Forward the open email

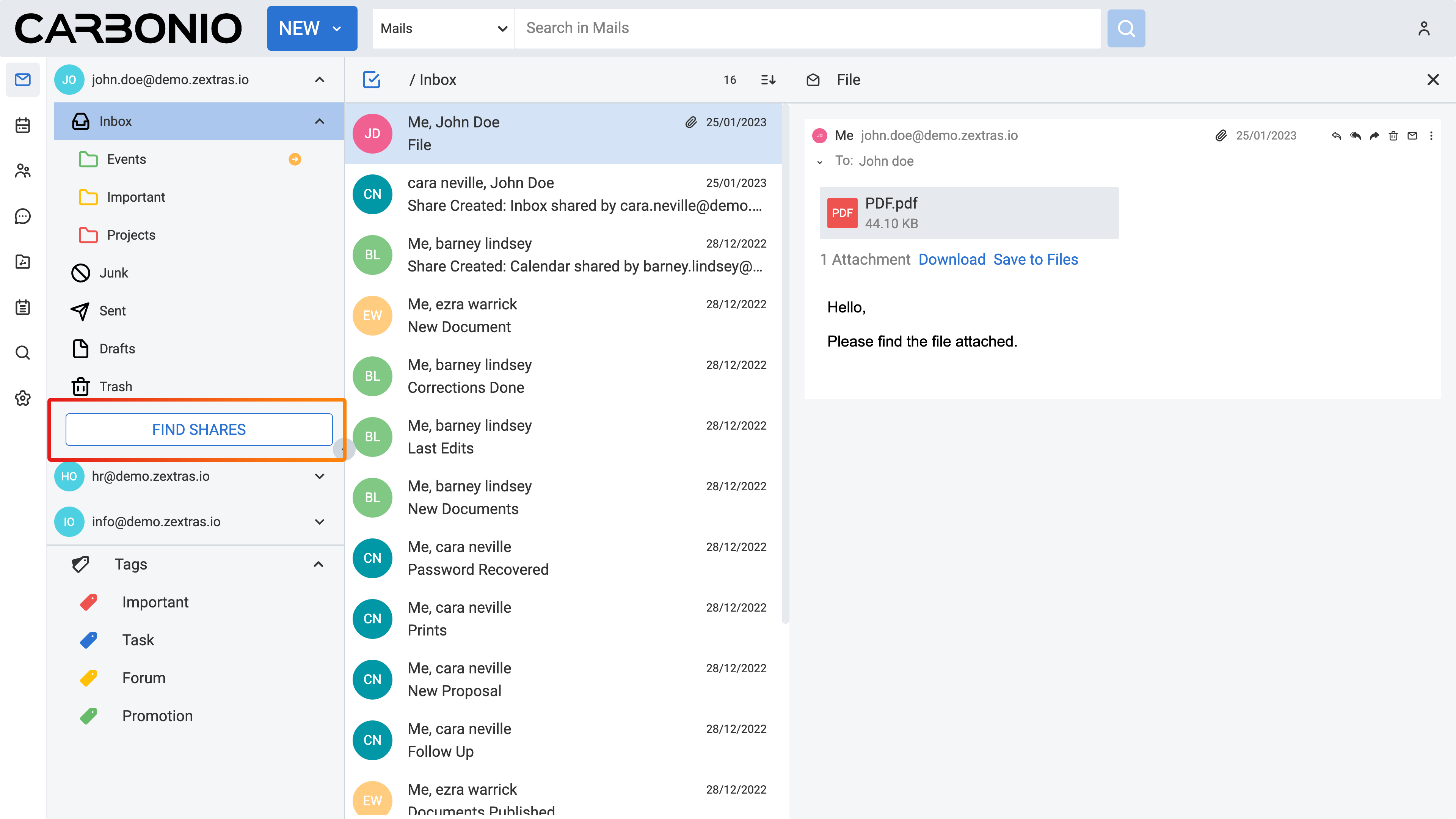1374,136
